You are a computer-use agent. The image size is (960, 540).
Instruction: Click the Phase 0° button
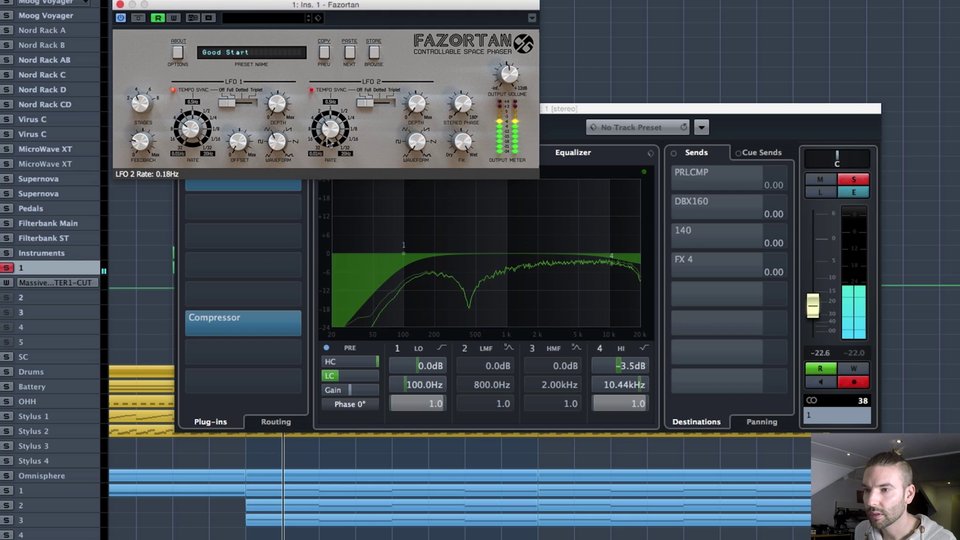pos(350,404)
